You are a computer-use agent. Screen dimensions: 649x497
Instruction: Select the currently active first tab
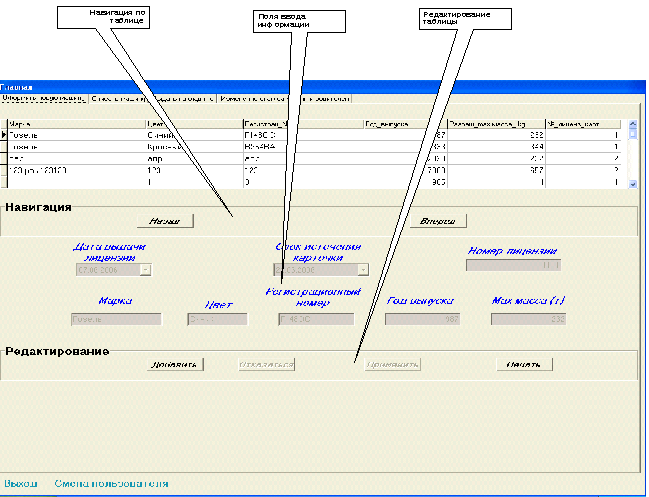[x=43, y=98]
